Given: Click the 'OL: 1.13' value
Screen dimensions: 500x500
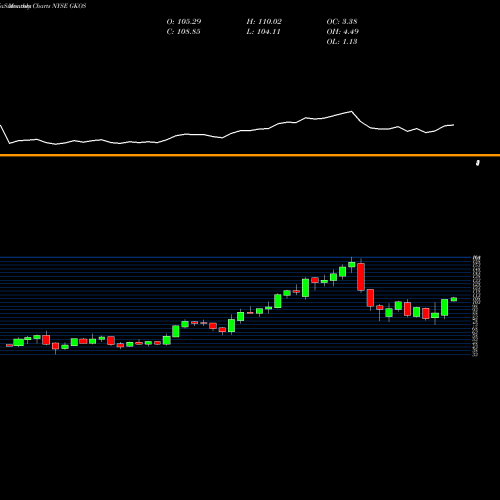Looking at the screenshot, I should [342, 42].
